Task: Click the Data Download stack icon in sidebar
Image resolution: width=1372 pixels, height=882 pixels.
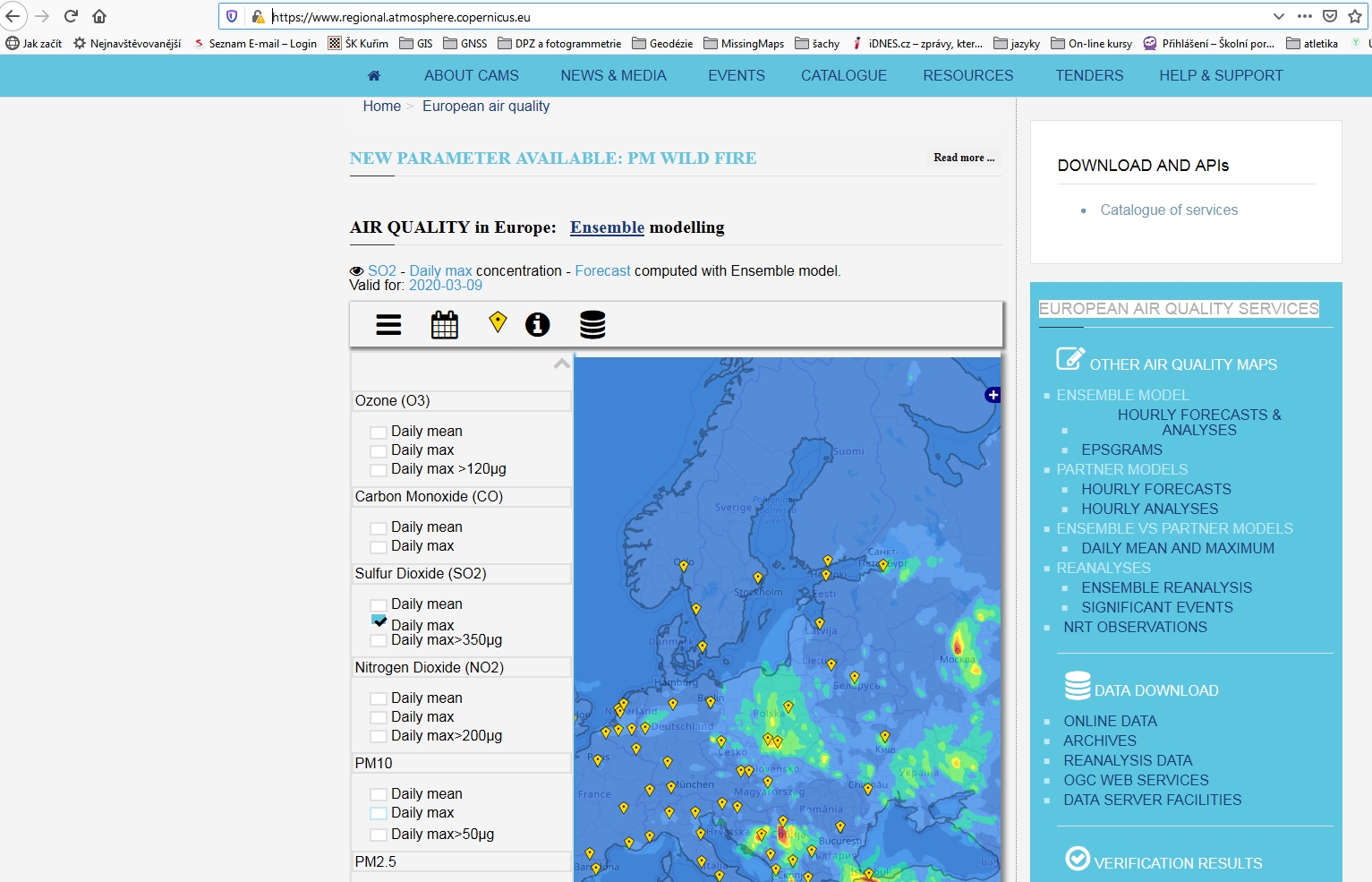Action: tap(1078, 686)
